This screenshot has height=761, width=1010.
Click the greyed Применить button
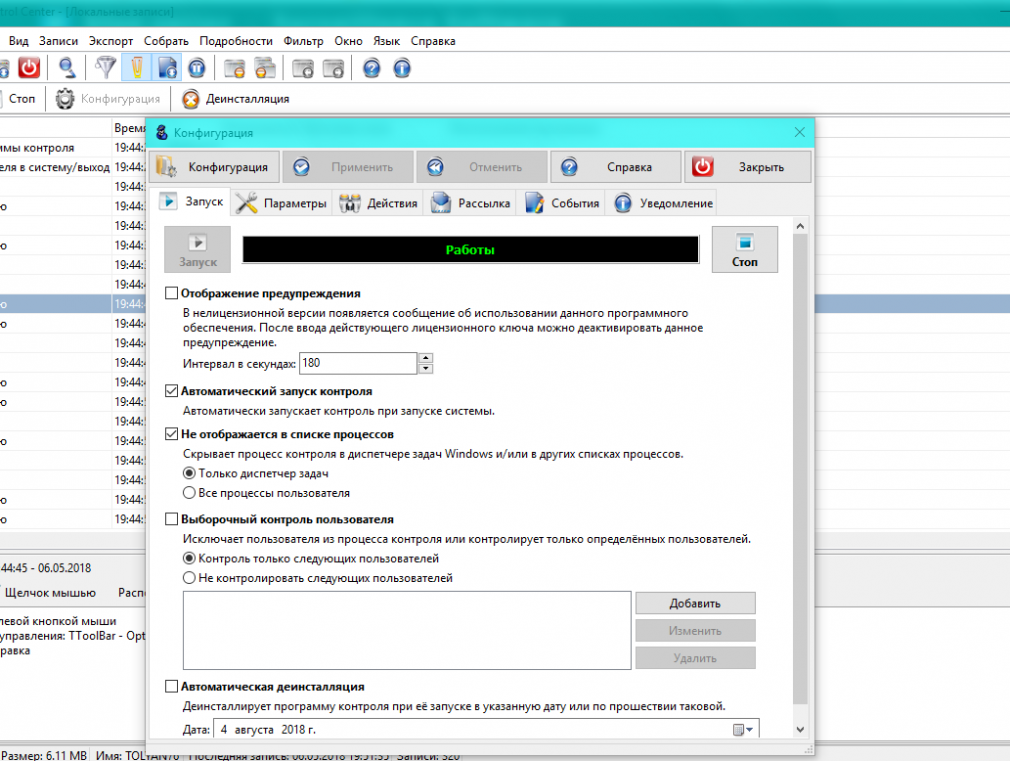pos(348,167)
